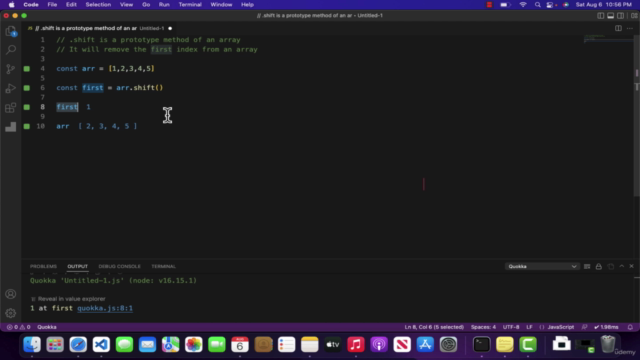Close the bottom panel

coord(631,266)
